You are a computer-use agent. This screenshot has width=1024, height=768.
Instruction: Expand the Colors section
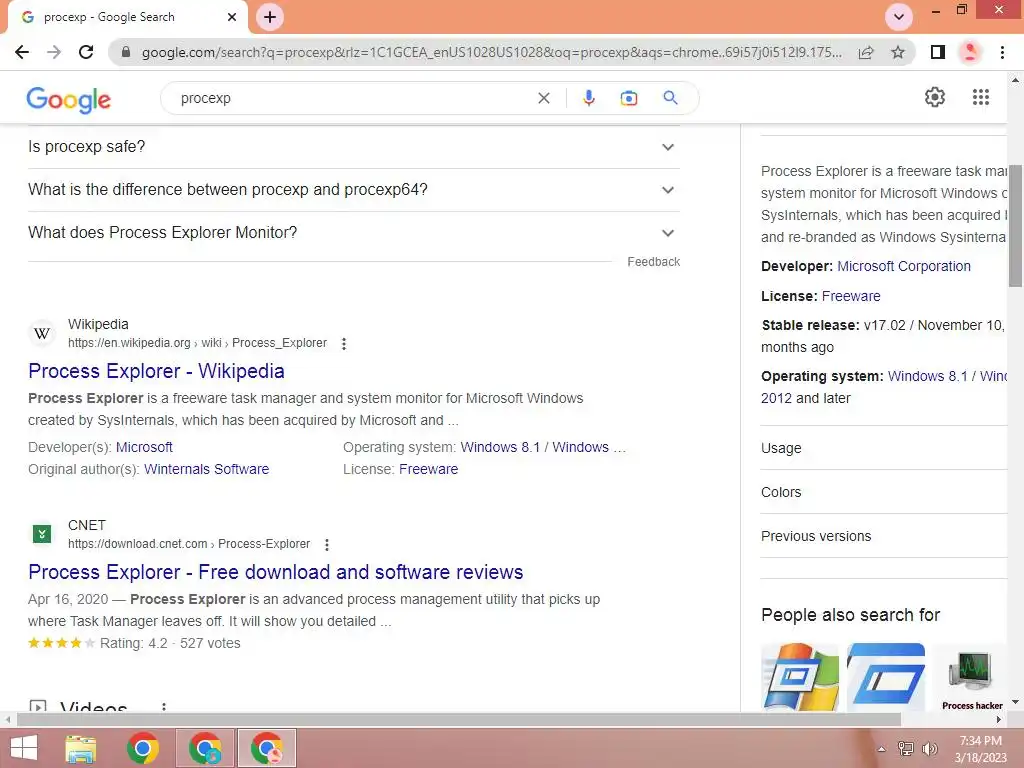click(x=884, y=492)
